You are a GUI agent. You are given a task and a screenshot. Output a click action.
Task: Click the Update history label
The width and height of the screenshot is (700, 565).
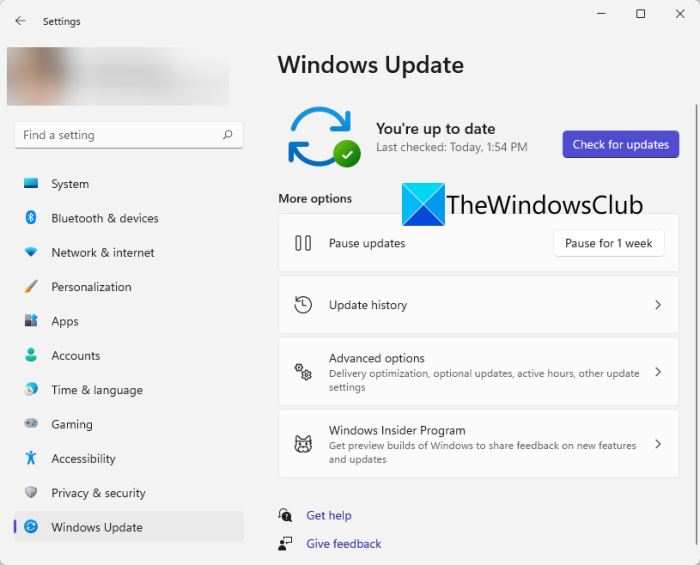pos(368,305)
